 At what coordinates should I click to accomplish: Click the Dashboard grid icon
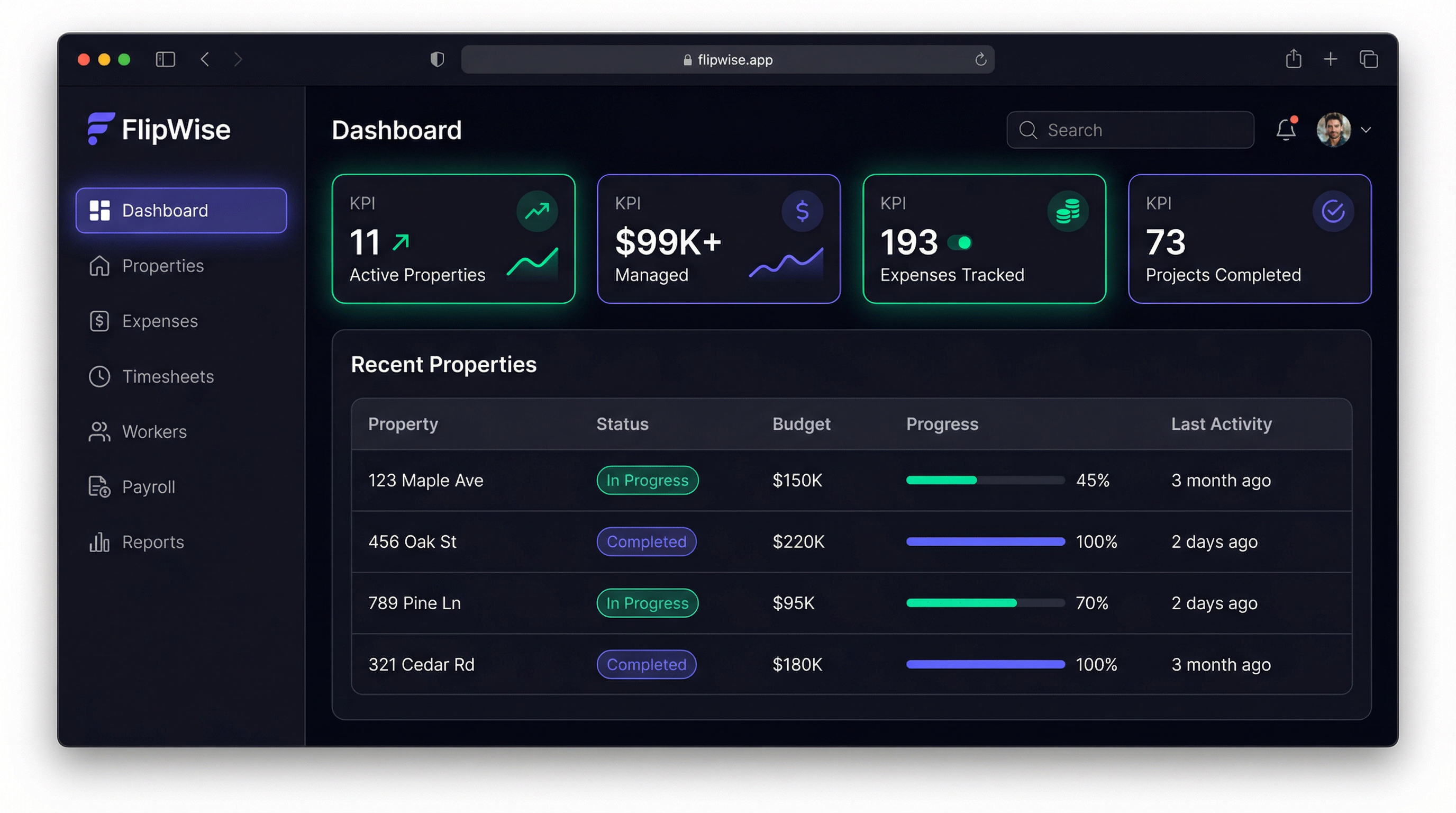click(99, 210)
